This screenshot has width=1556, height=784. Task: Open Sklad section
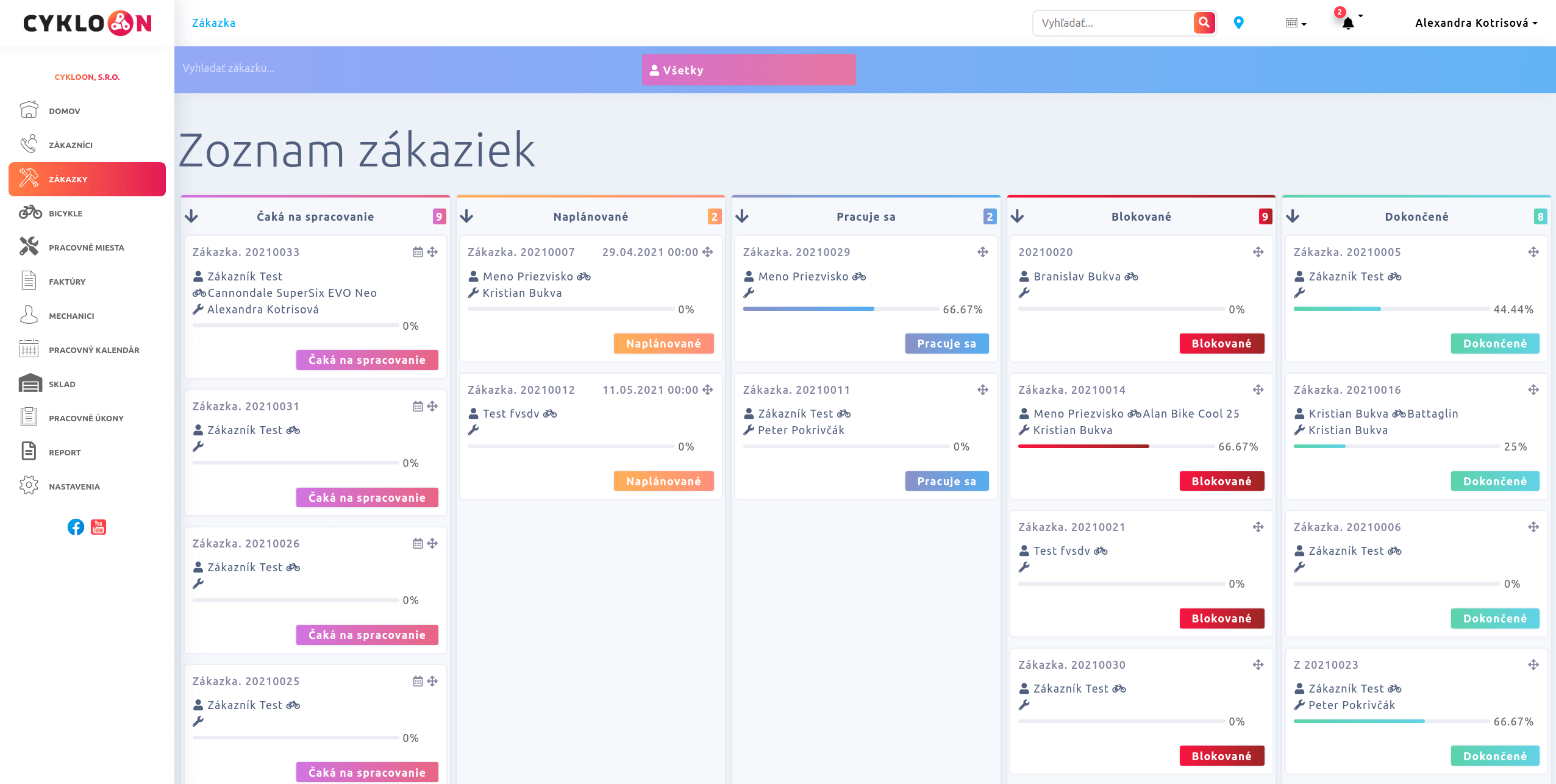pos(87,384)
